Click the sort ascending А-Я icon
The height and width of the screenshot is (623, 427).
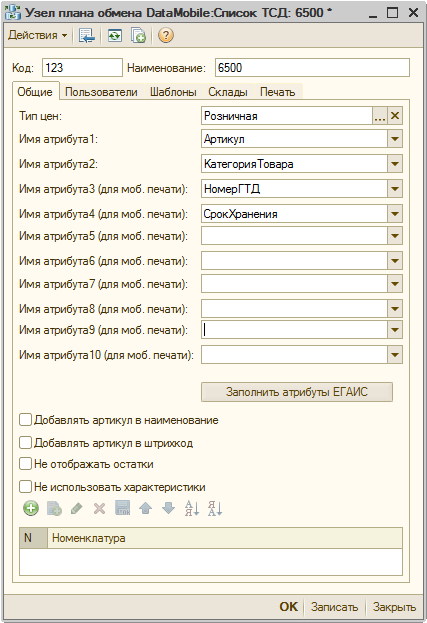[x=192, y=508]
